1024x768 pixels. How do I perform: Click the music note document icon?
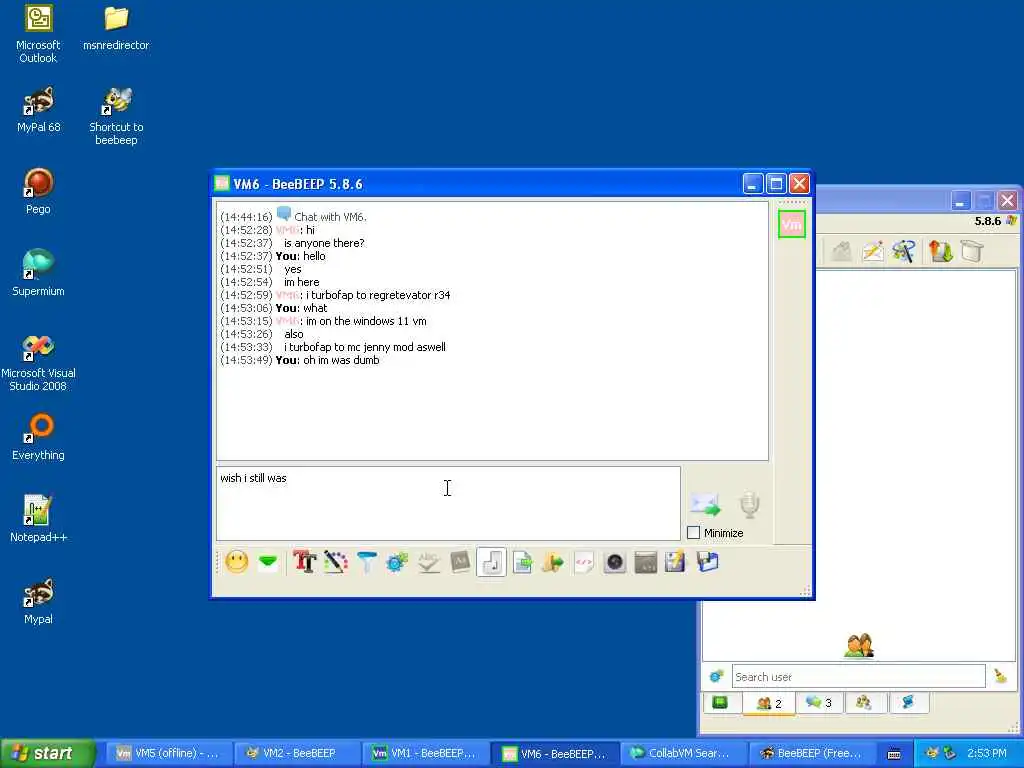[x=492, y=562]
